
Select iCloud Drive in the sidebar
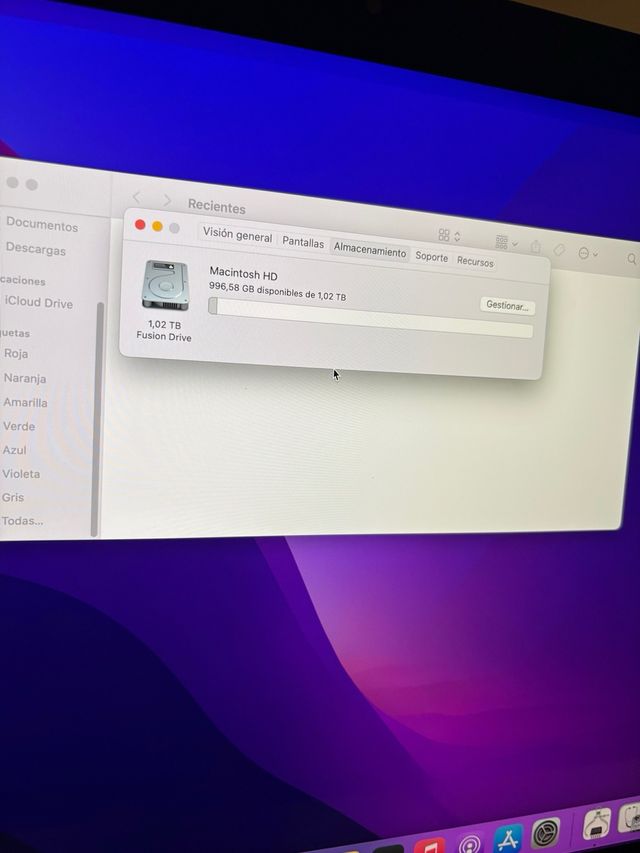[x=38, y=302]
